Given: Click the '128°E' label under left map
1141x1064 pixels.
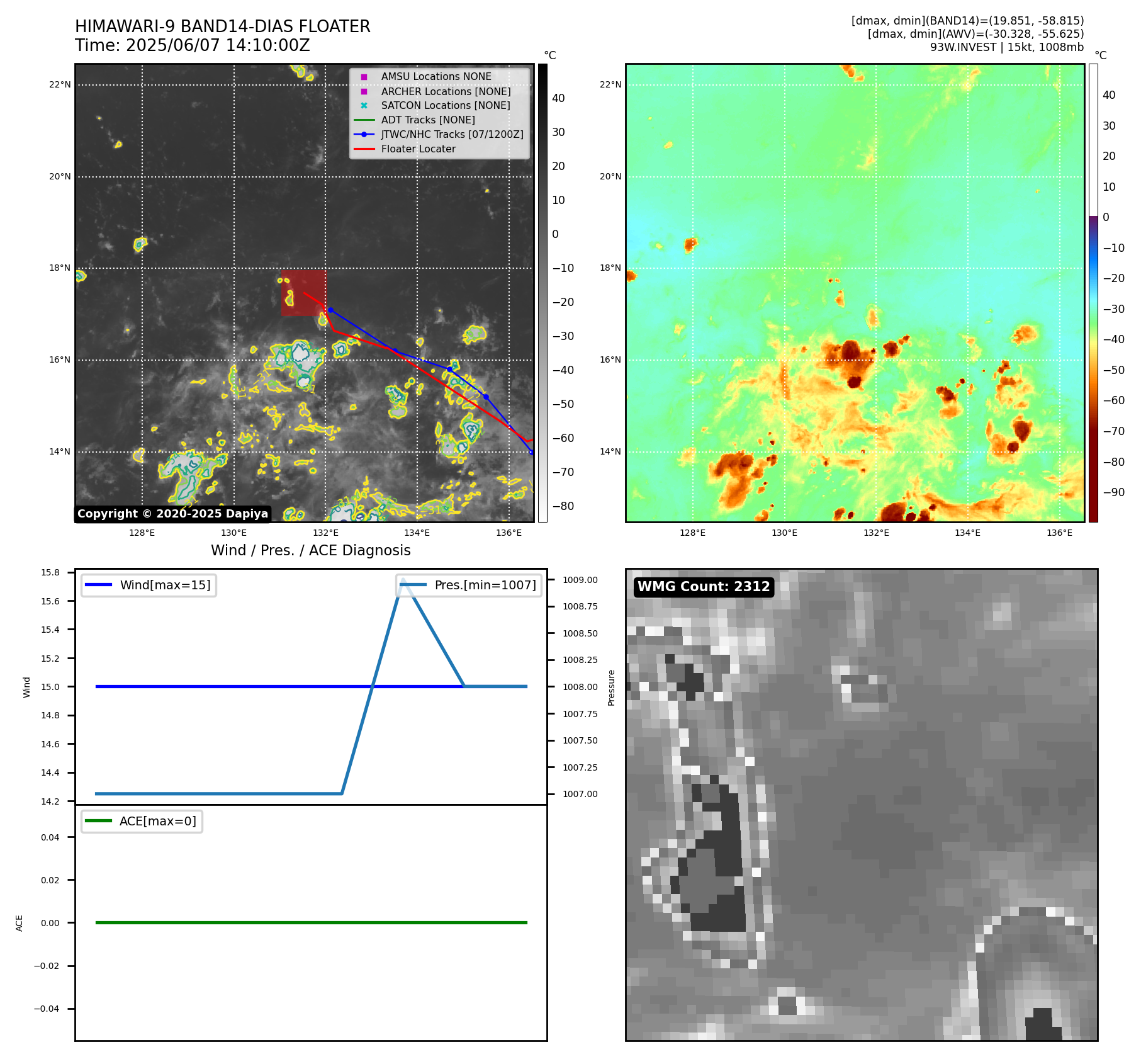Looking at the screenshot, I should click(142, 533).
